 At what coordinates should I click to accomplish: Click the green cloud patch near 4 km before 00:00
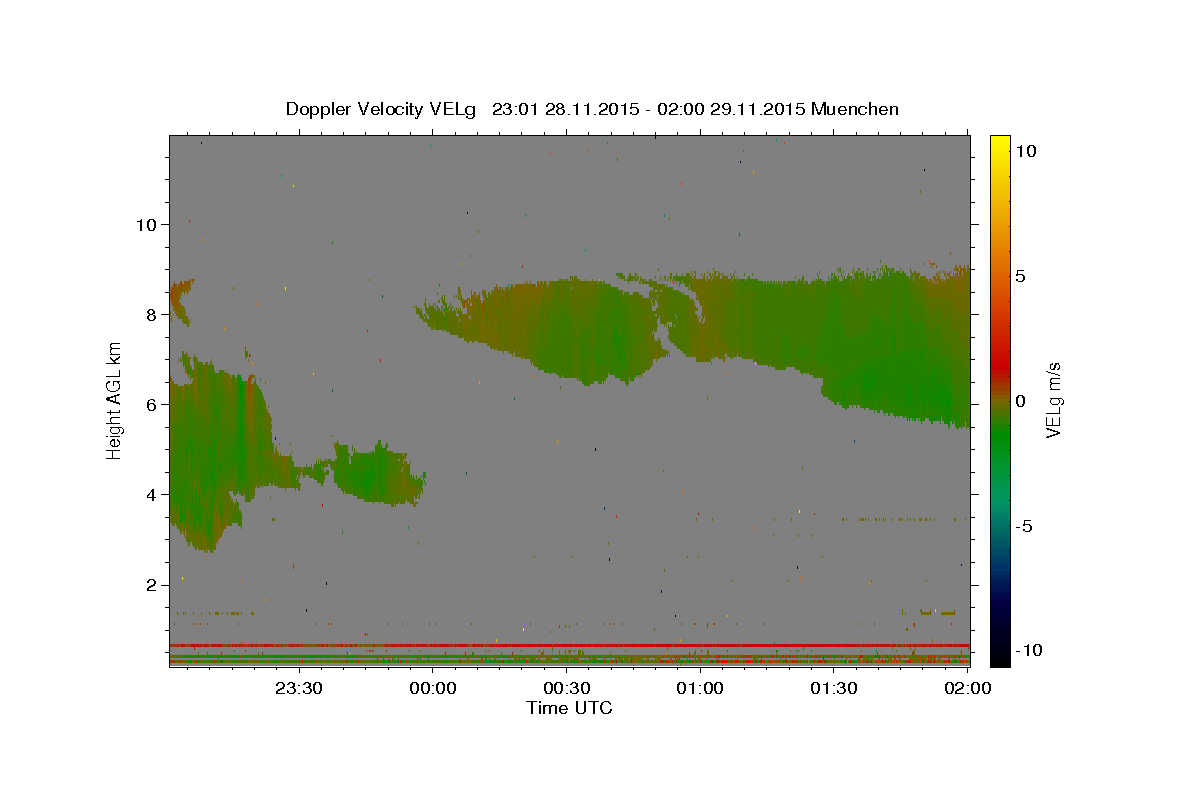pos(378,473)
